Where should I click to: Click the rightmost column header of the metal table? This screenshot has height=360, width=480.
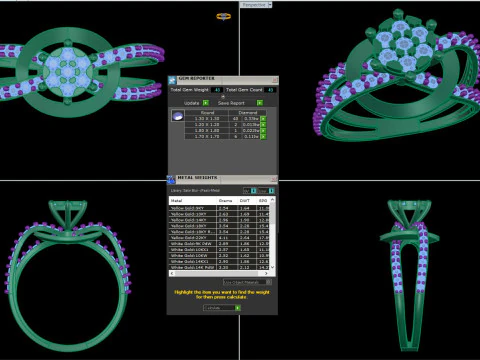(x=263, y=201)
